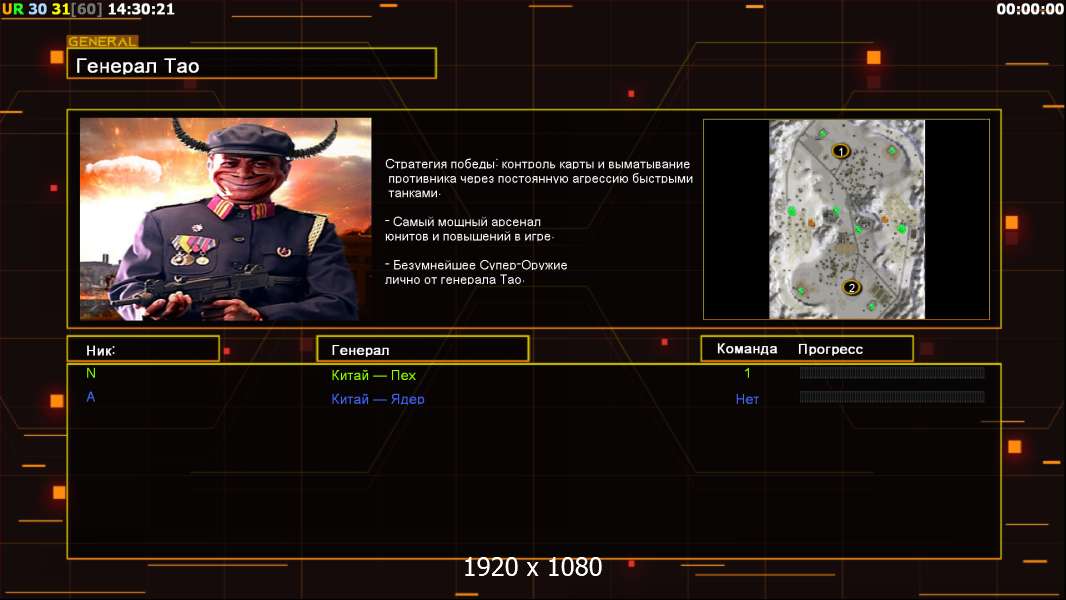Screen dimensions: 1066x600
Task: Click the '14:30:21' clock in the overlay
Action: (141, 9)
